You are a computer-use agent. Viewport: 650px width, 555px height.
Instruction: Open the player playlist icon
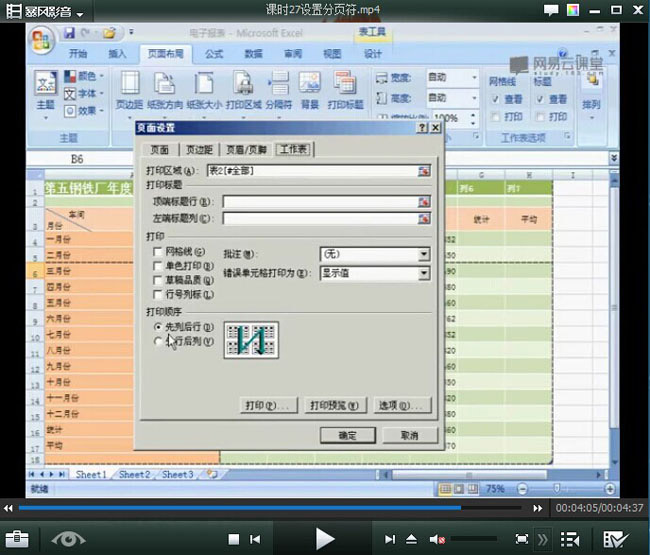click(x=570, y=539)
